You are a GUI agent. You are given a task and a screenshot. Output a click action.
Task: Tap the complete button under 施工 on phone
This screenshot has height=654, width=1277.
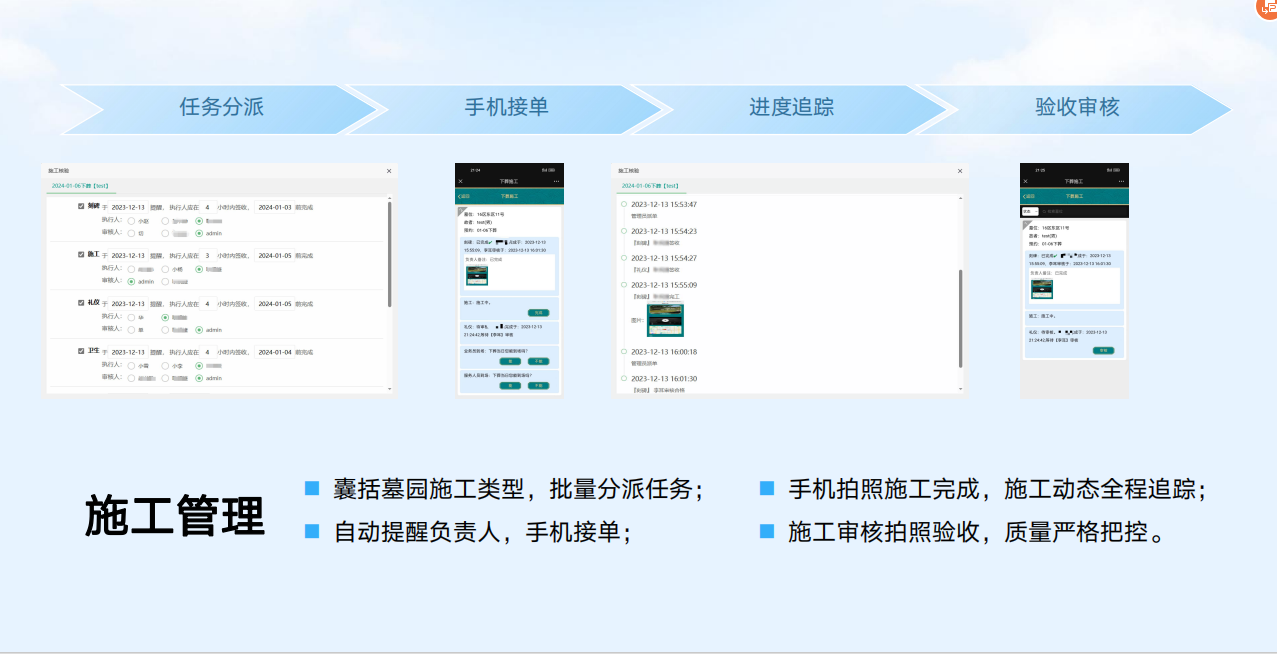pos(538,313)
